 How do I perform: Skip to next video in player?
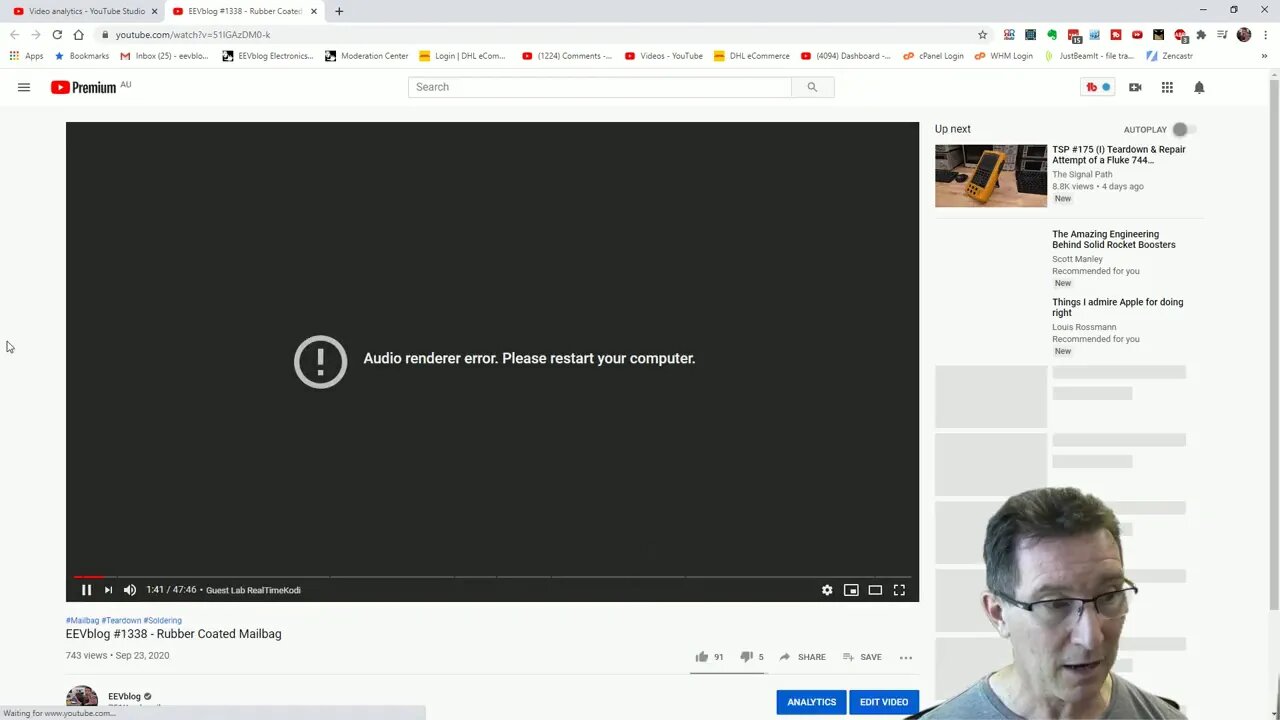pos(108,590)
